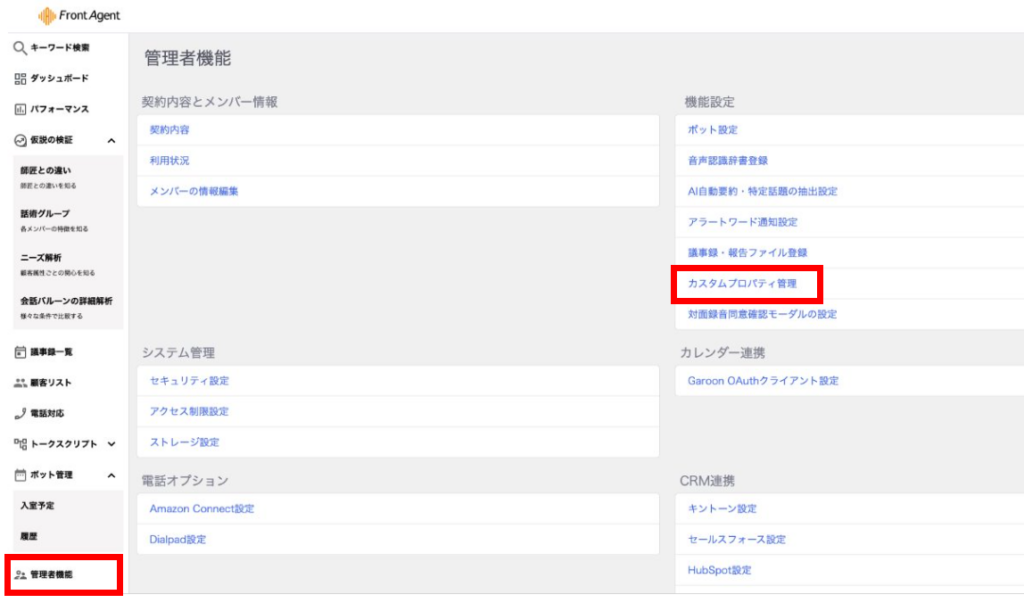1024x603 pixels.
Task: Click the 電話対応 phone icon
Action: click(20, 413)
